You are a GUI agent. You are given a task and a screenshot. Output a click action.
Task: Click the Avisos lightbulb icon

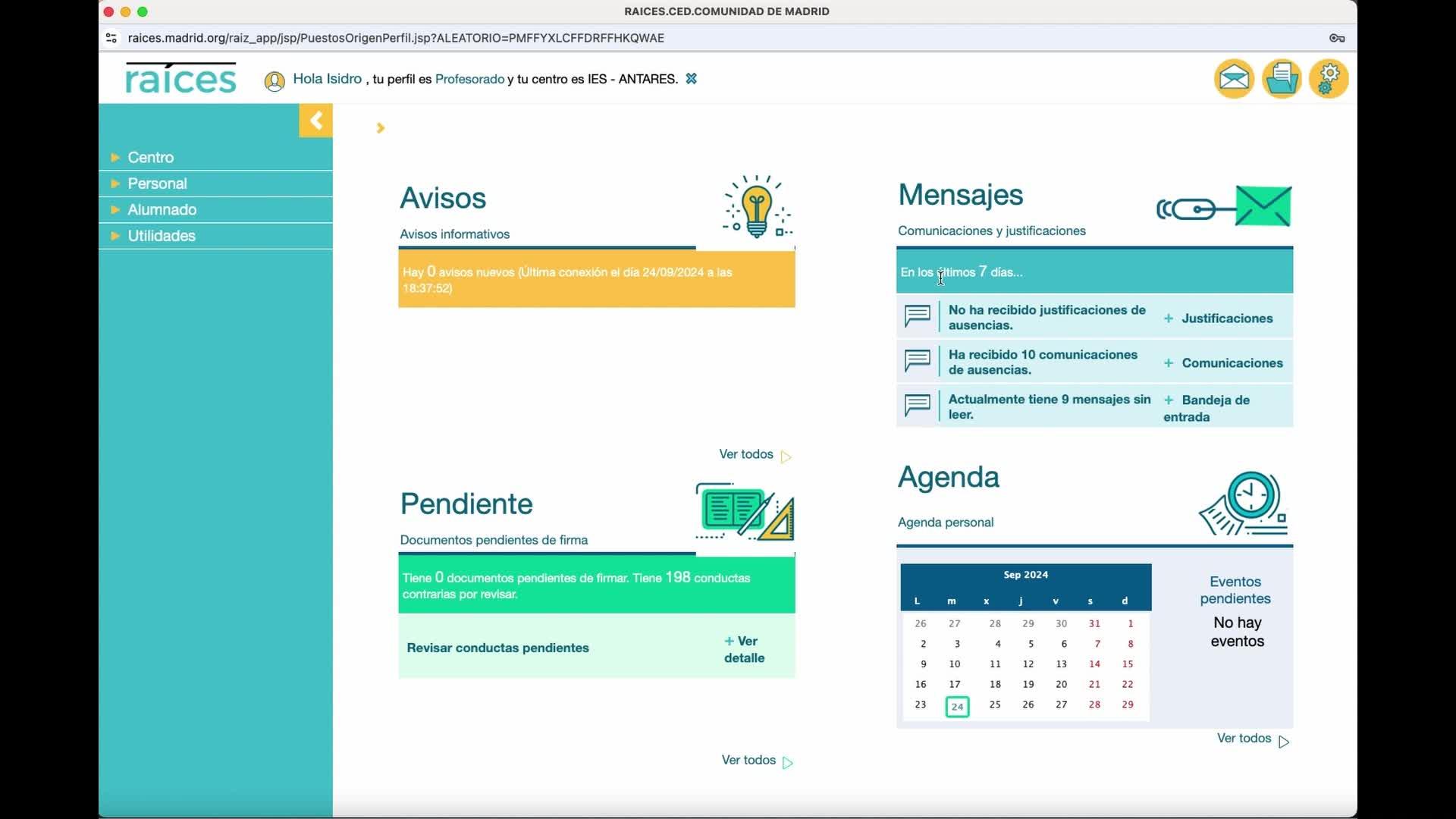click(756, 207)
